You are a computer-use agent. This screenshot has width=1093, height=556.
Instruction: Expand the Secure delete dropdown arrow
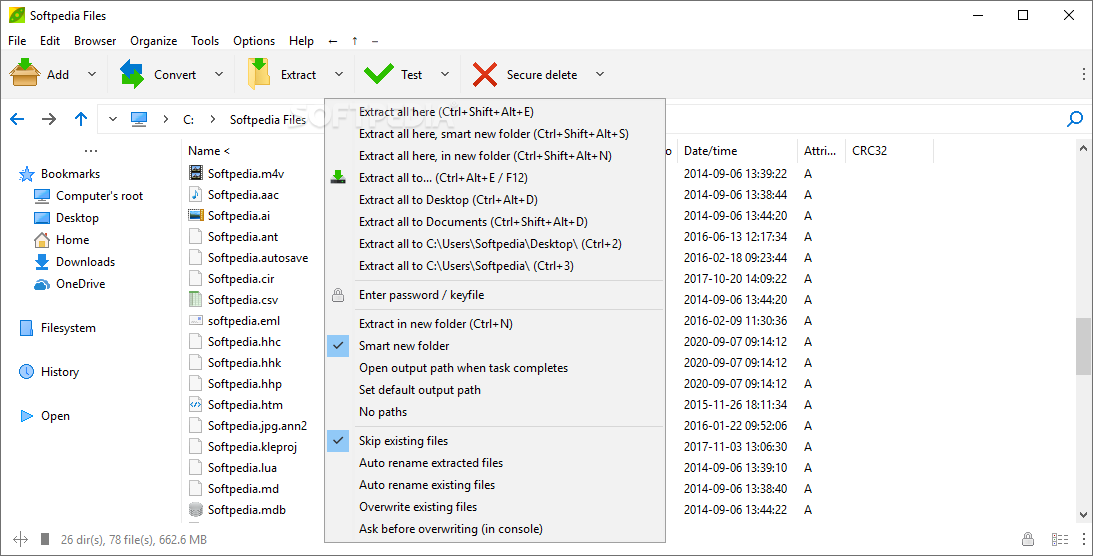(599, 74)
